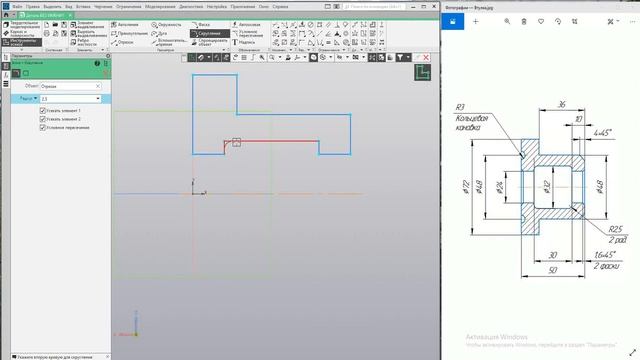
Task: Open edit tools dropdown in Photos window
Action: coord(613,22)
